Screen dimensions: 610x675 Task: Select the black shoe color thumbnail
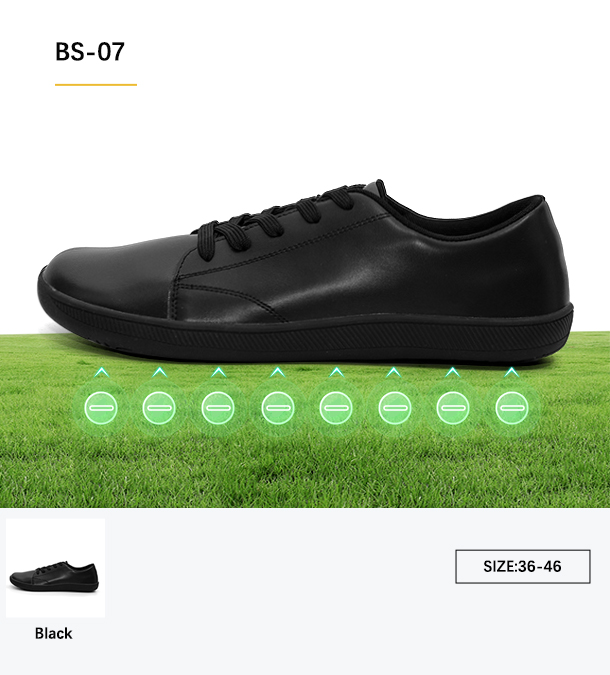pyautogui.click(x=56, y=568)
